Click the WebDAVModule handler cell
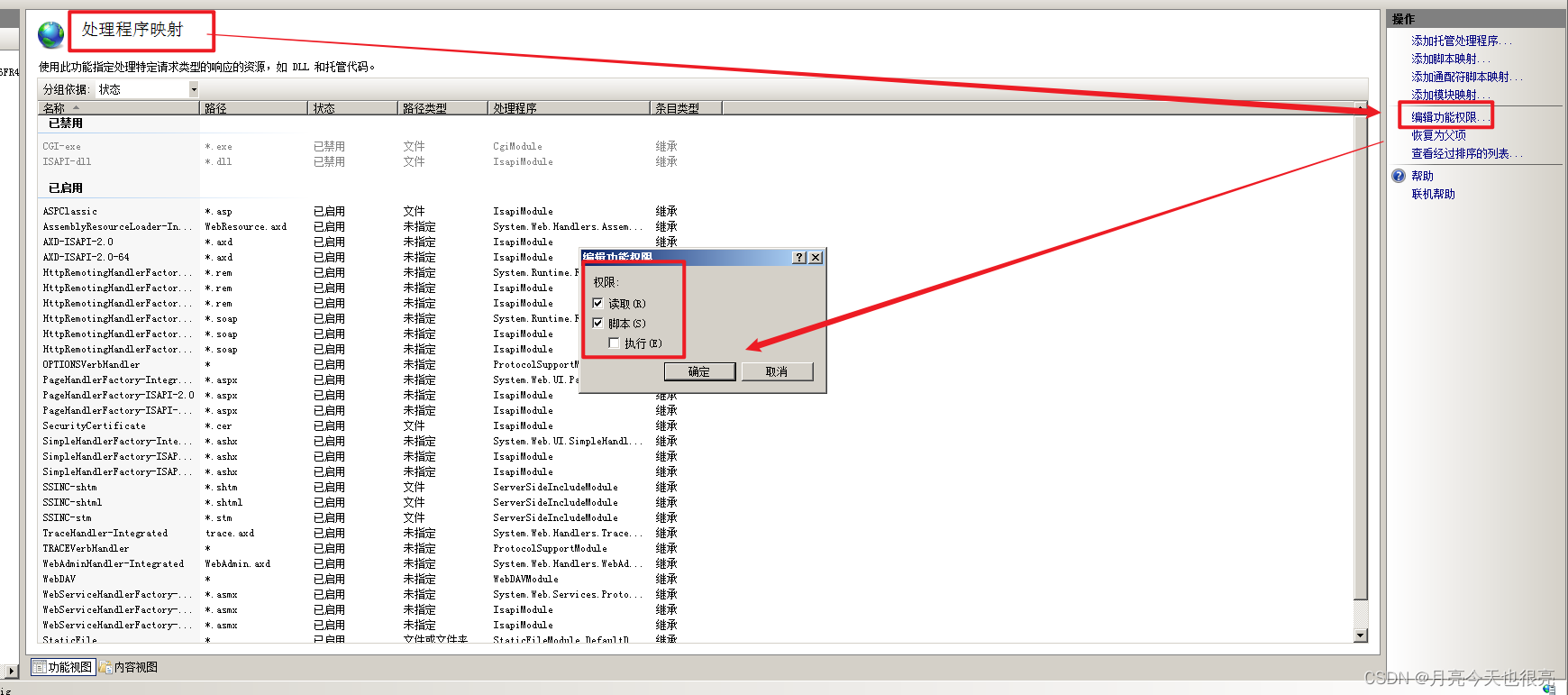The width and height of the screenshot is (1568, 695). 525,579
